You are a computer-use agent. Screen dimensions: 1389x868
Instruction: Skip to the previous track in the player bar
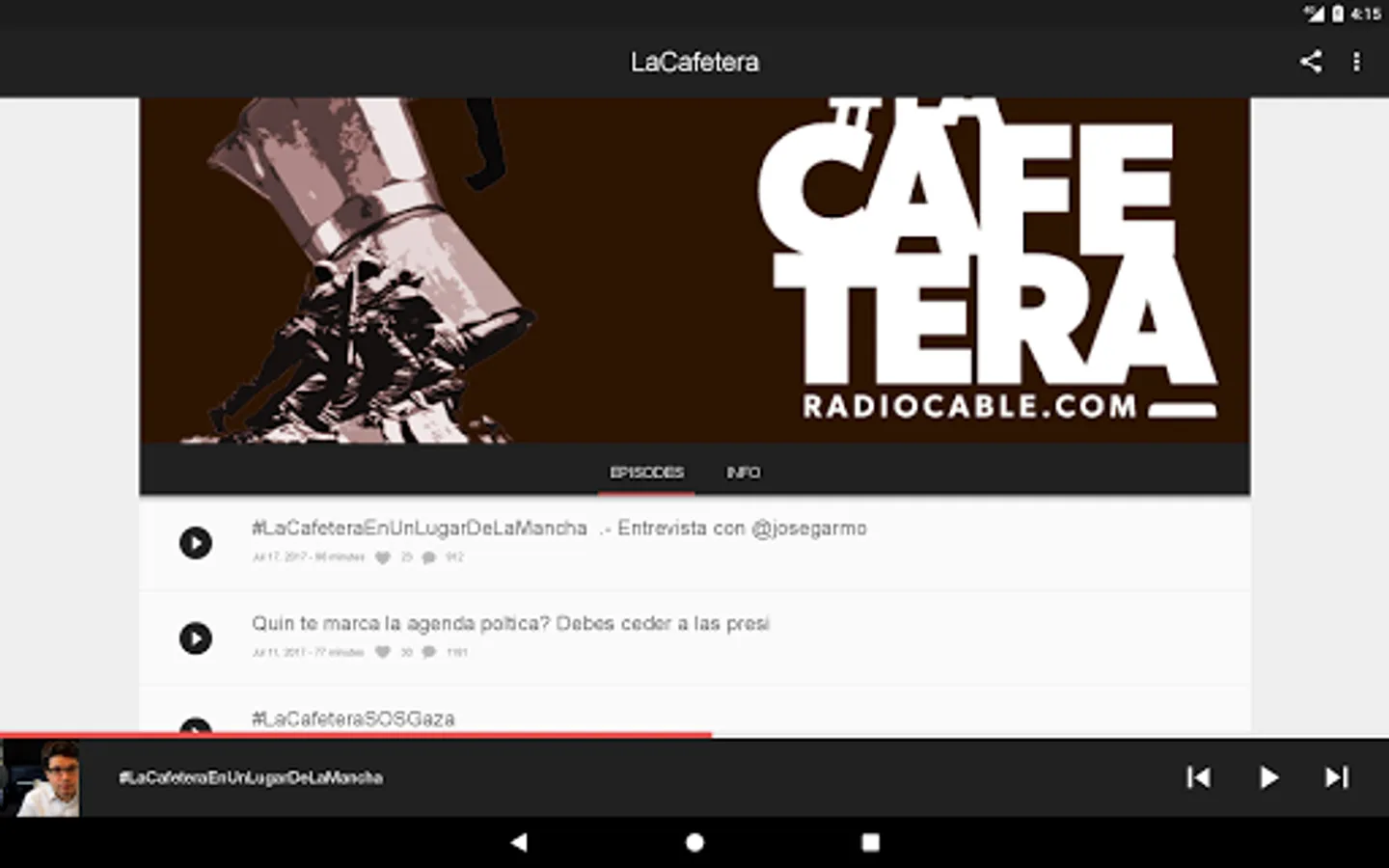[1198, 777]
